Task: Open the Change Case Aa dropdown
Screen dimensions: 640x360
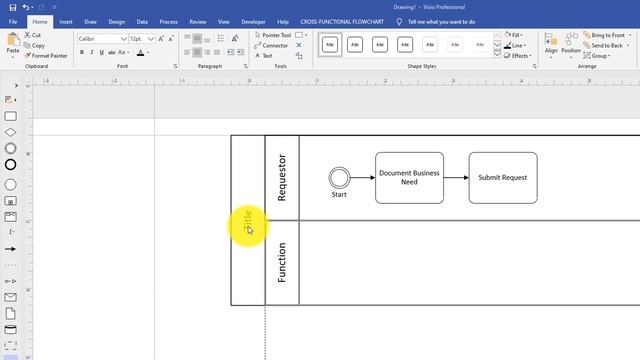Action: coord(123,52)
